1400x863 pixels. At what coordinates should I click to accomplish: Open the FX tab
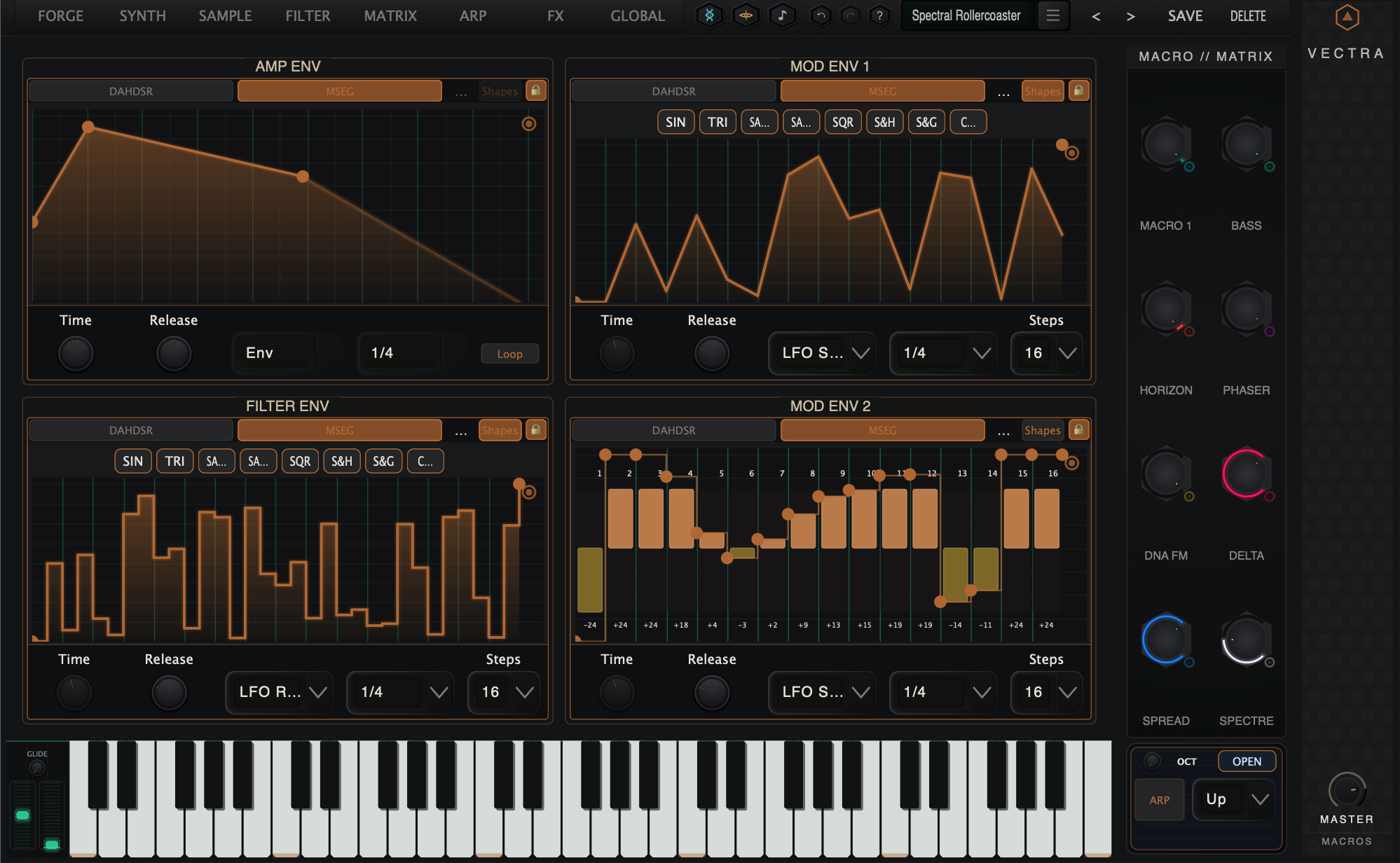(556, 15)
